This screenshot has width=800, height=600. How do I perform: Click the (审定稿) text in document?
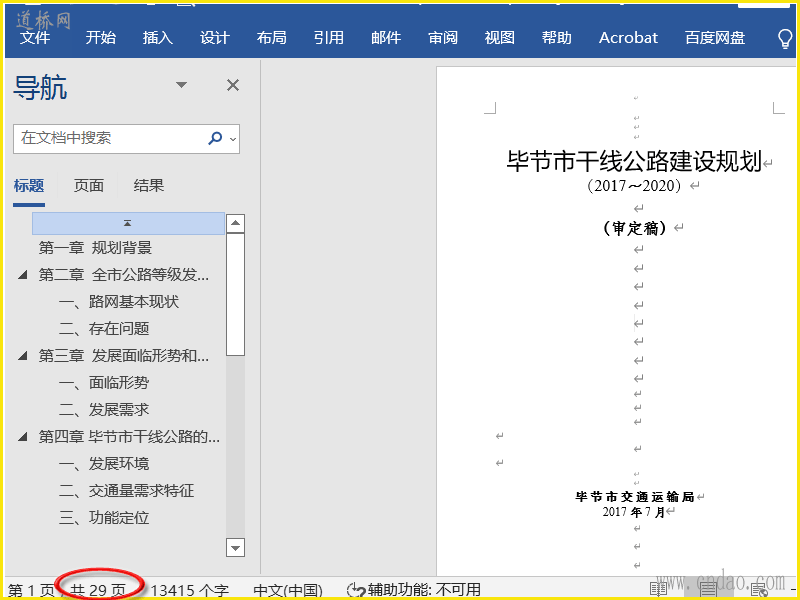635,228
